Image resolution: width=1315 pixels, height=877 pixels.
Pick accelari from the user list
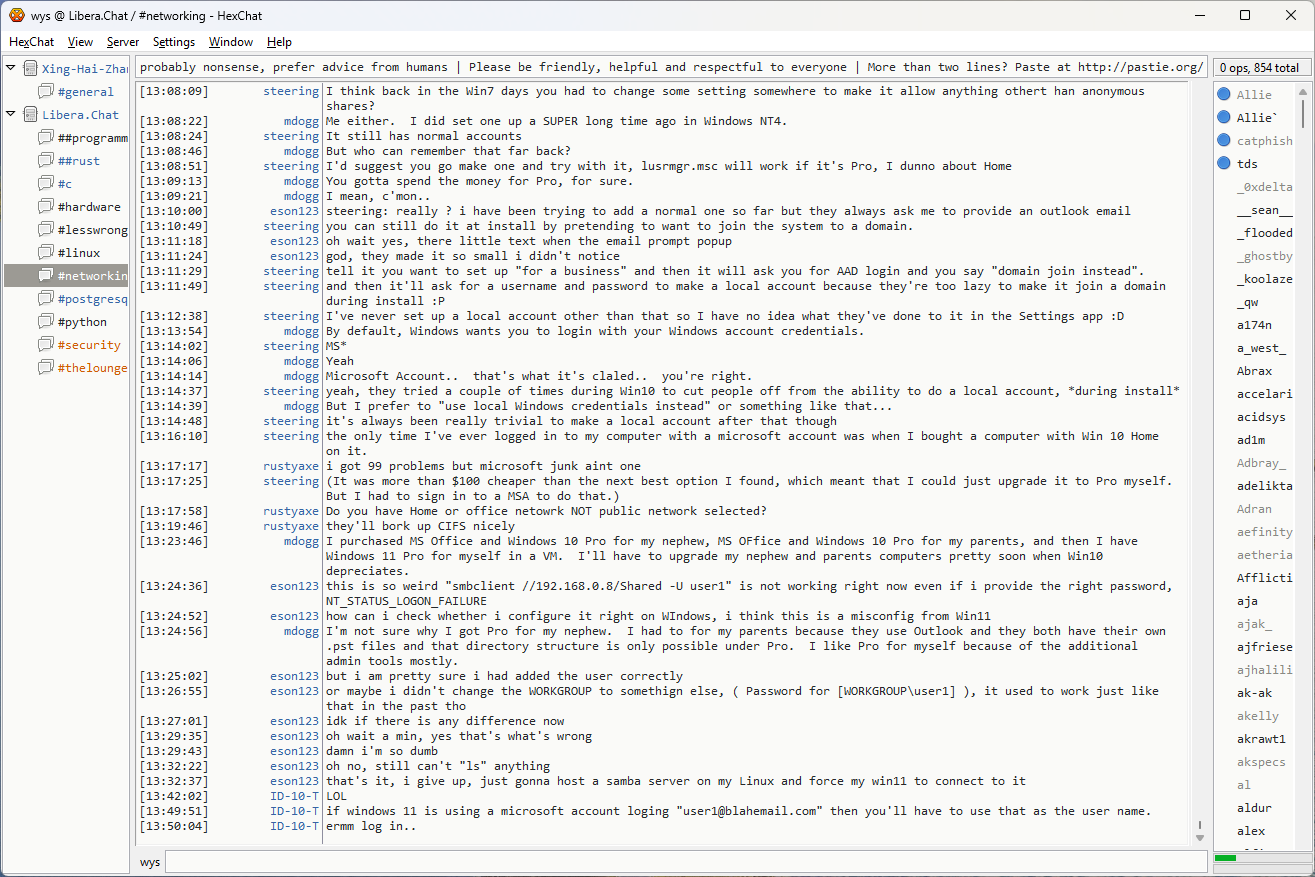(x=1265, y=394)
